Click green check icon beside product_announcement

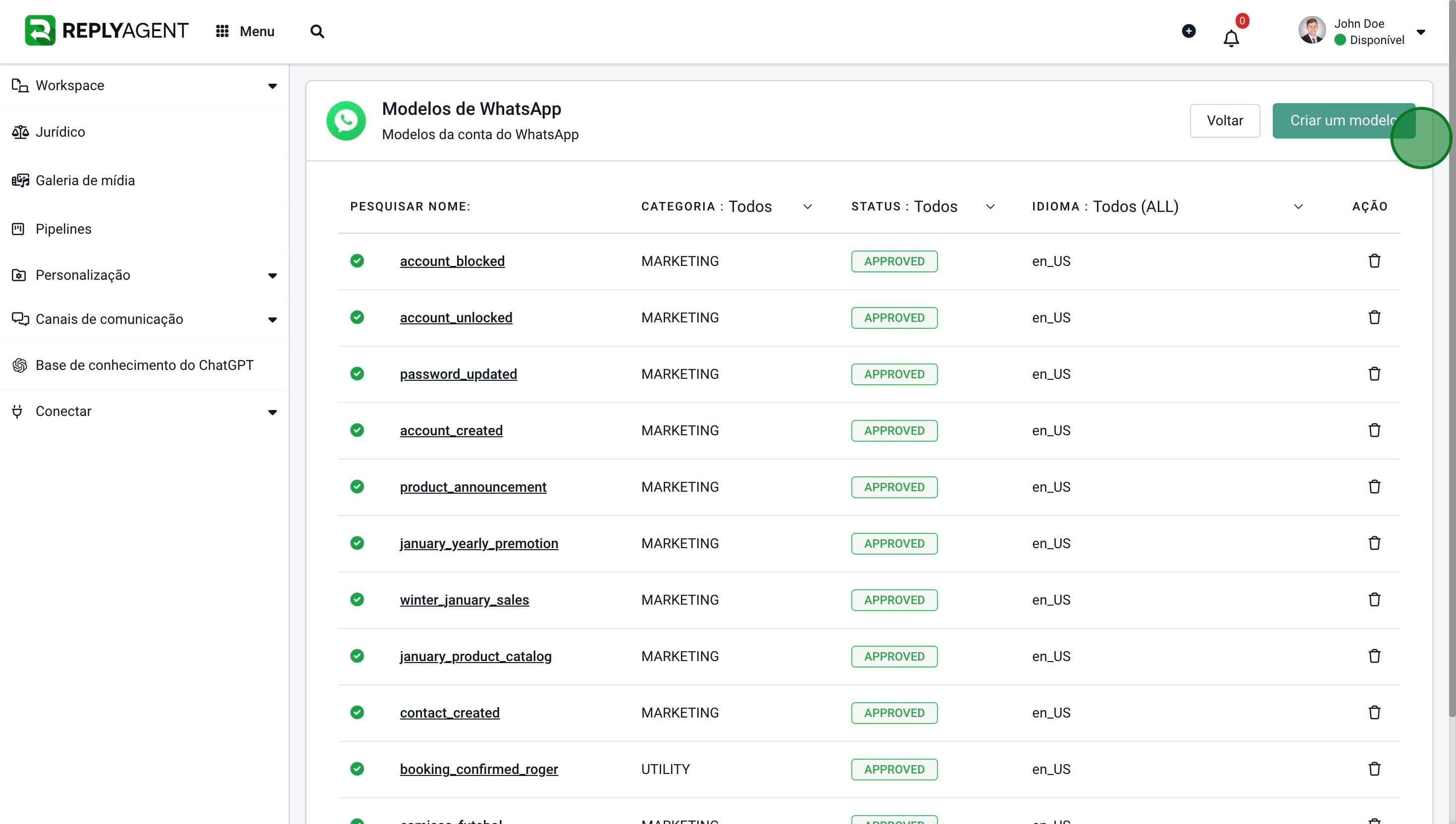pos(357,487)
